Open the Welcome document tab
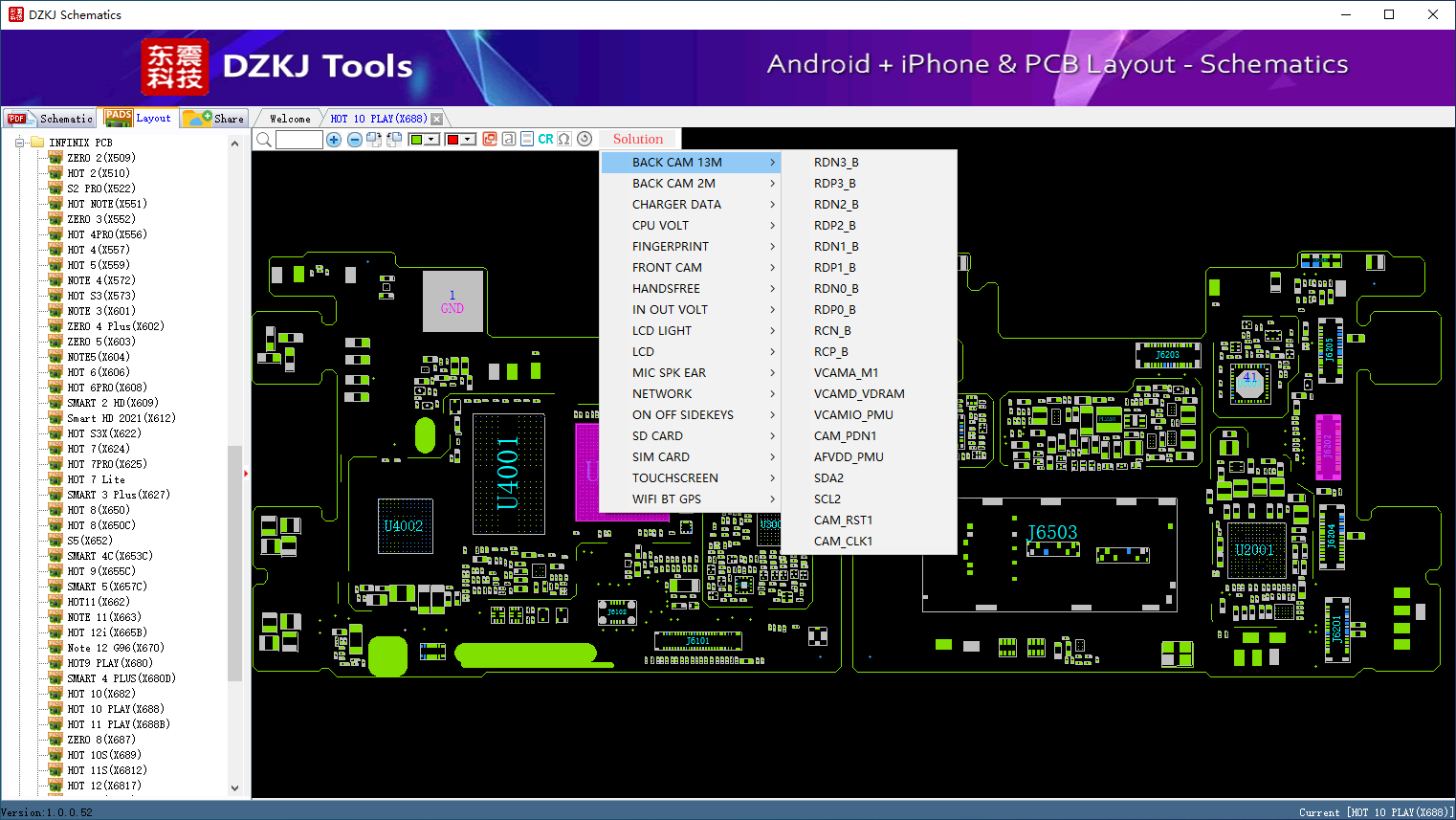Image resolution: width=1456 pixels, height=820 pixels. pos(290,119)
